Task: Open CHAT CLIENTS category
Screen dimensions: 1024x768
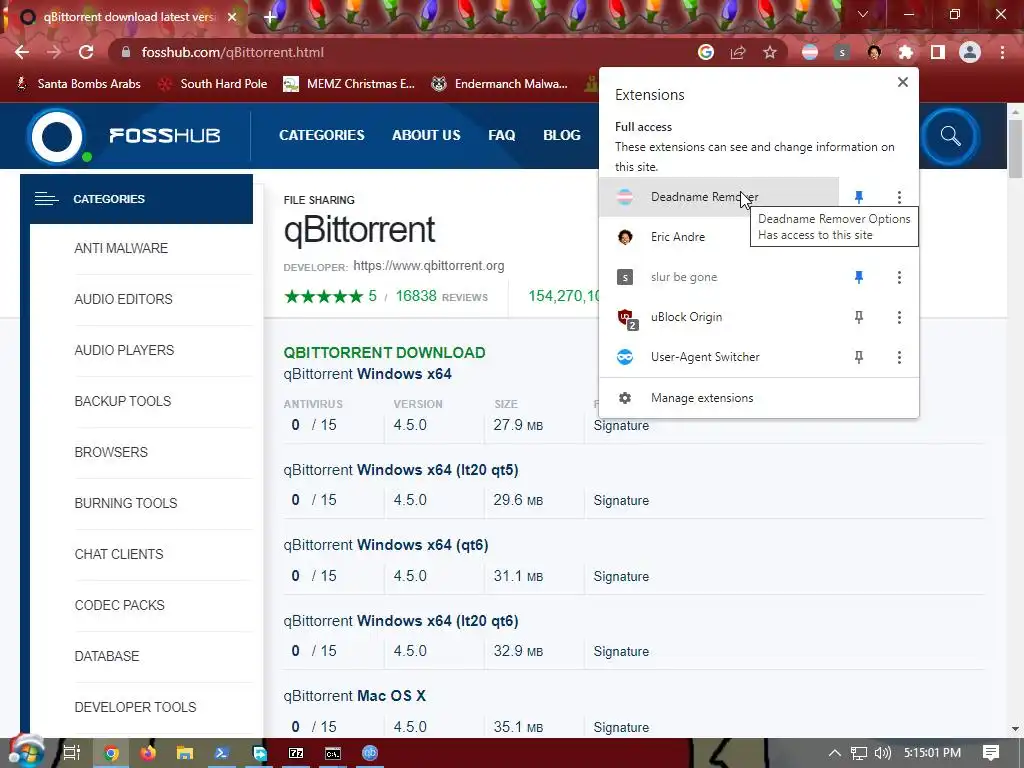Action: point(119,554)
